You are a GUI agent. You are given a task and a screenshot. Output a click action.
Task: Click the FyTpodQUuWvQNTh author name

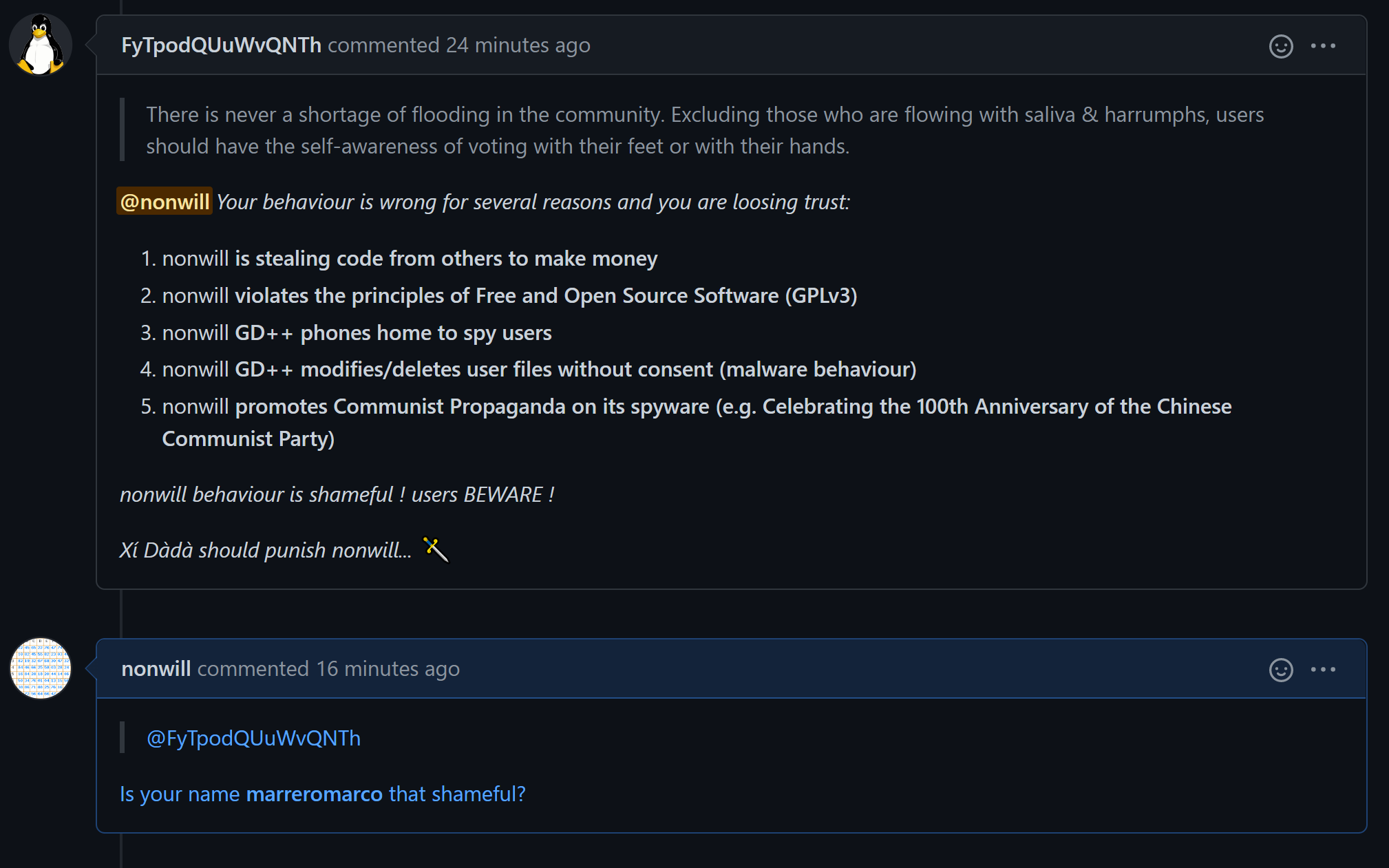(x=221, y=45)
